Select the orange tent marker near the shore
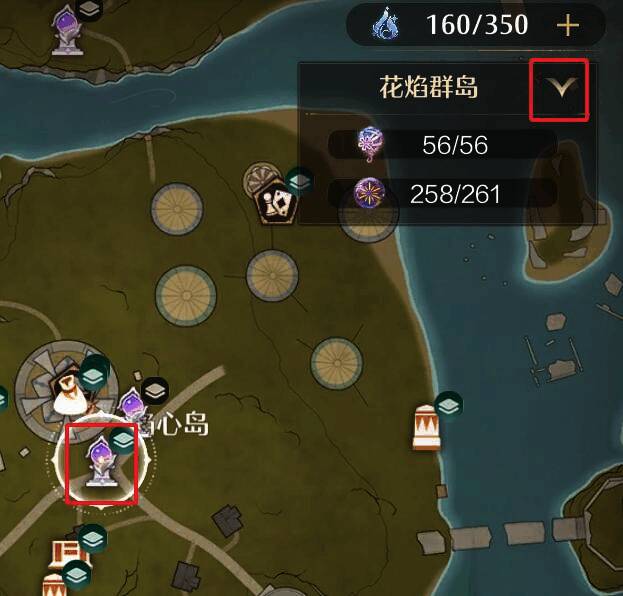Viewport: 623px width, 596px height. click(x=427, y=427)
